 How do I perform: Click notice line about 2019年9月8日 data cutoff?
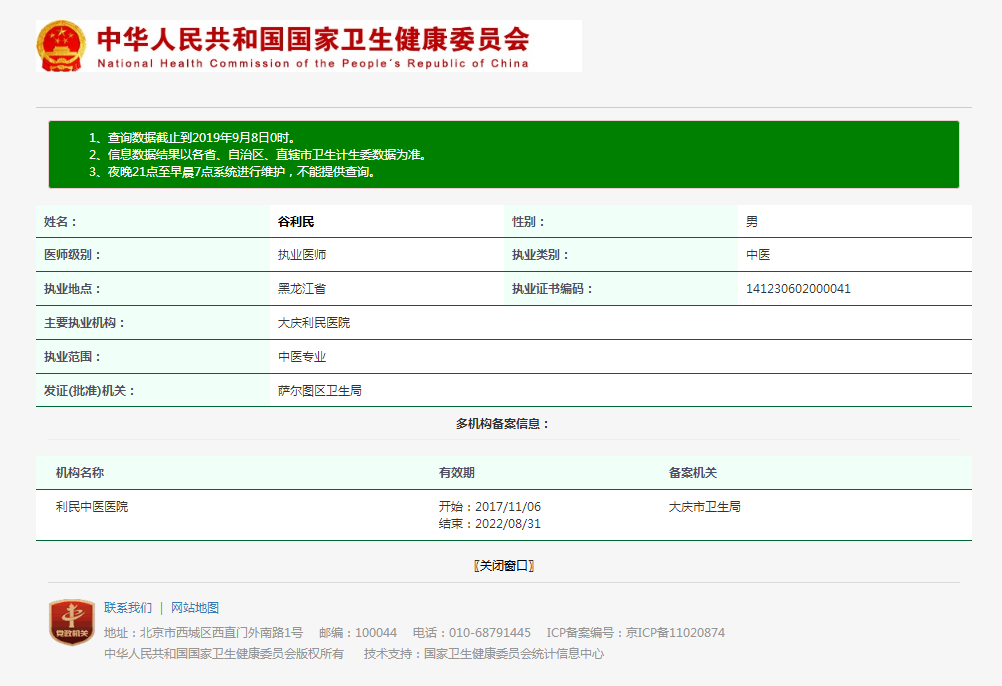pyautogui.click(x=192, y=137)
